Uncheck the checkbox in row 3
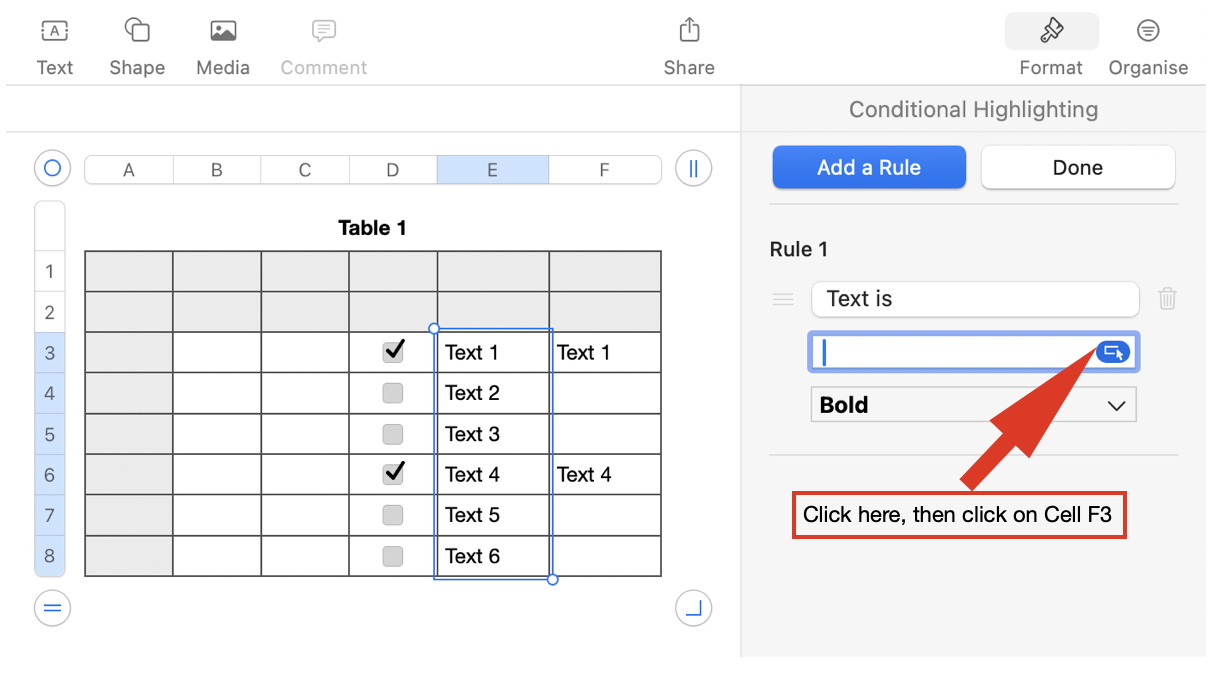The image size is (1218, 684). click(393, 351)
